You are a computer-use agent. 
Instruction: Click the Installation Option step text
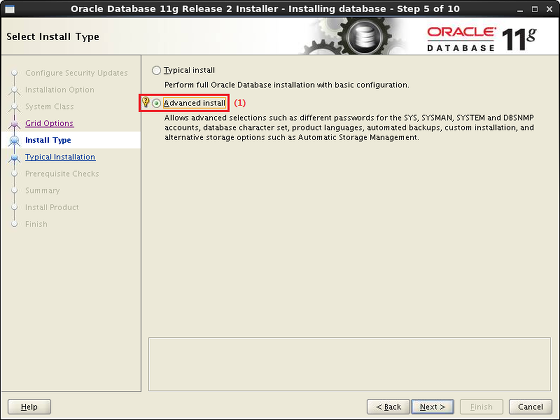coord(60,90)
